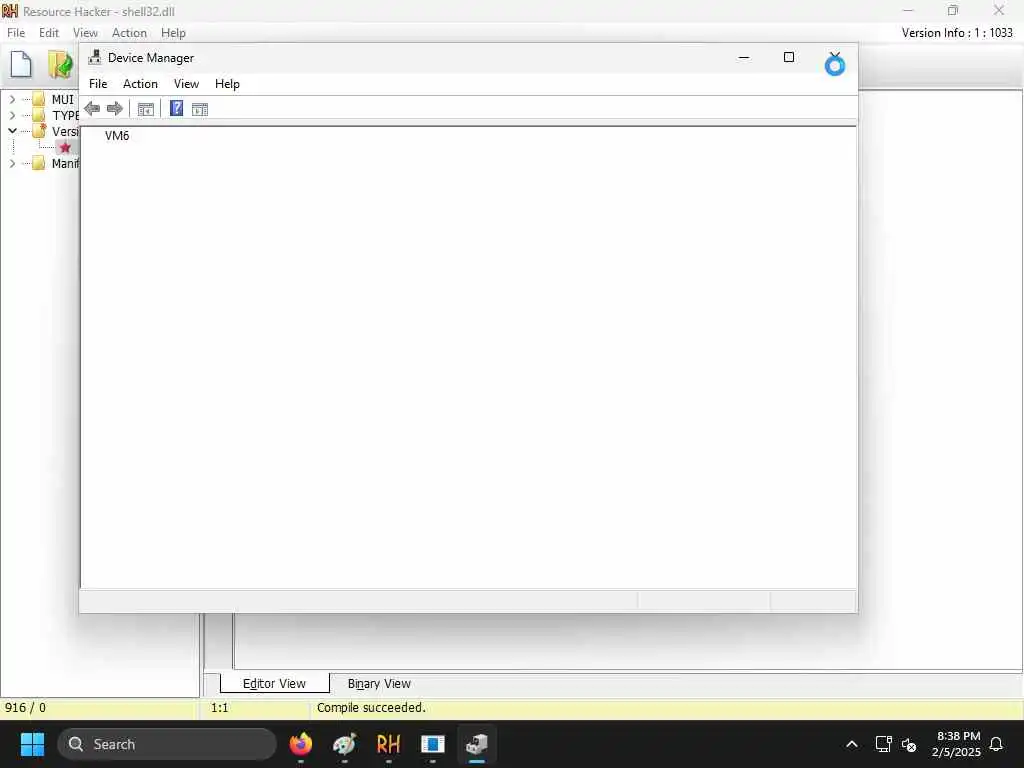Toggle console tree pane icon in Device Manager
The height and width of the screenshot is (768, 1024).
[x=146, y=109]
